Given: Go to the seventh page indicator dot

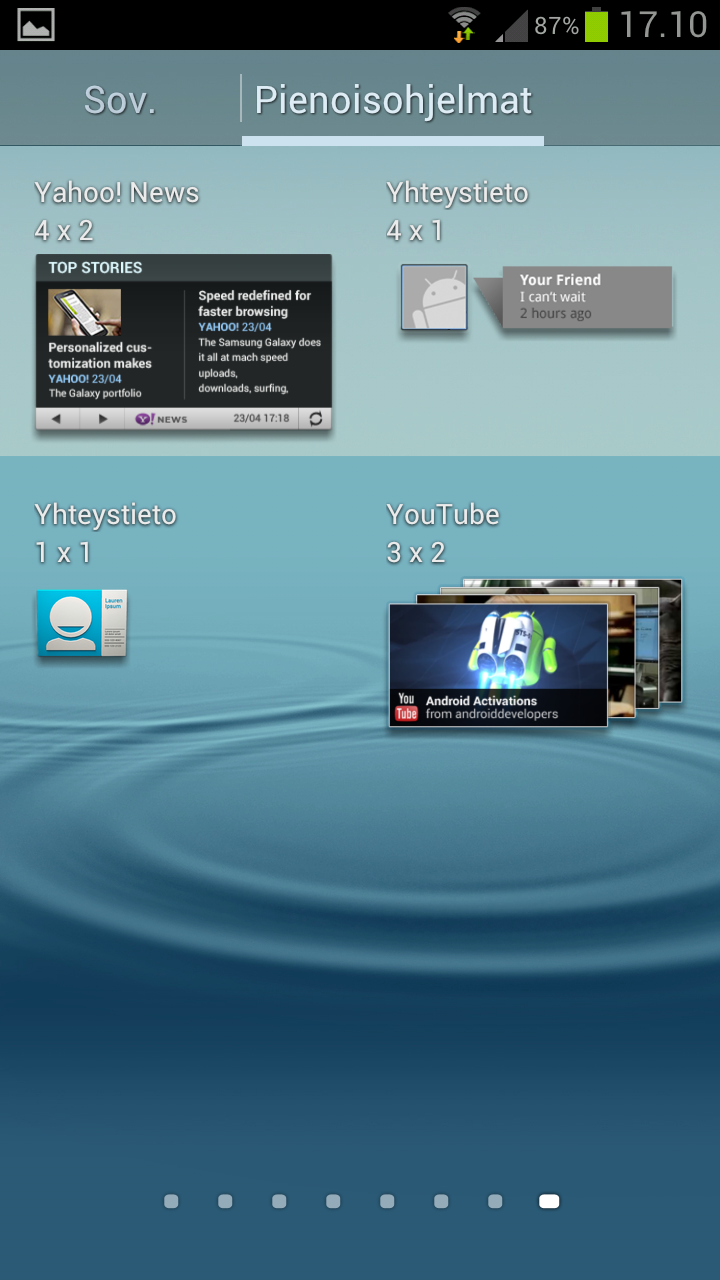Looking at the screenshot, I should [495, 1201].
